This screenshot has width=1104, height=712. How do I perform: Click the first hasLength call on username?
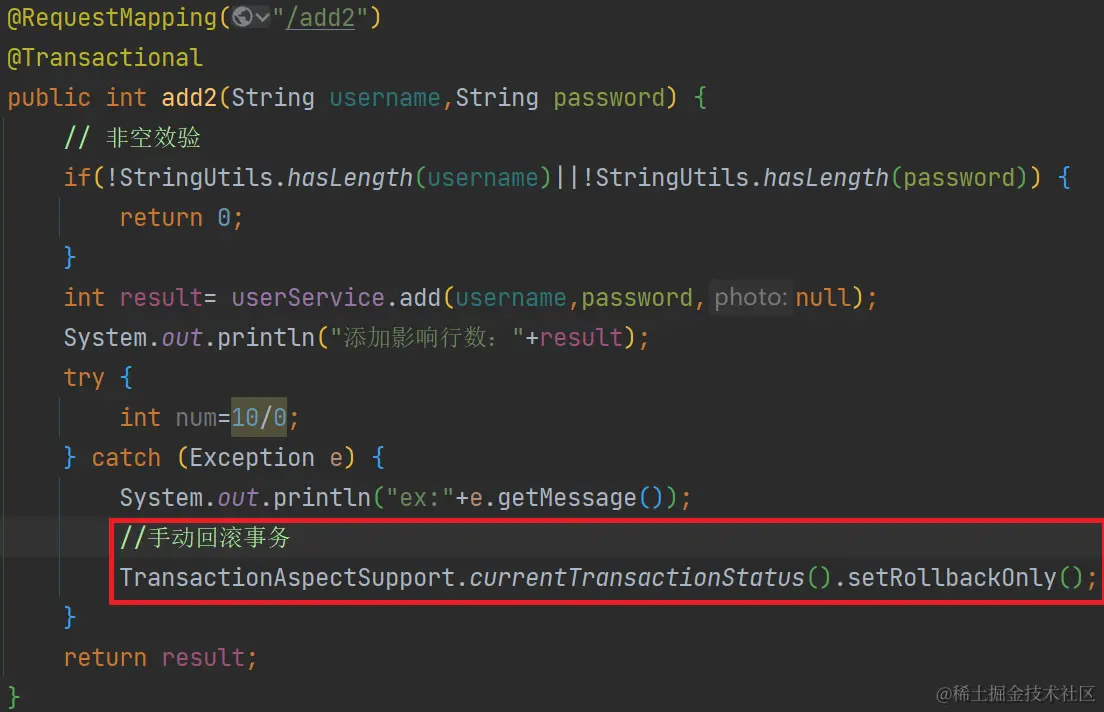[349, 177]
